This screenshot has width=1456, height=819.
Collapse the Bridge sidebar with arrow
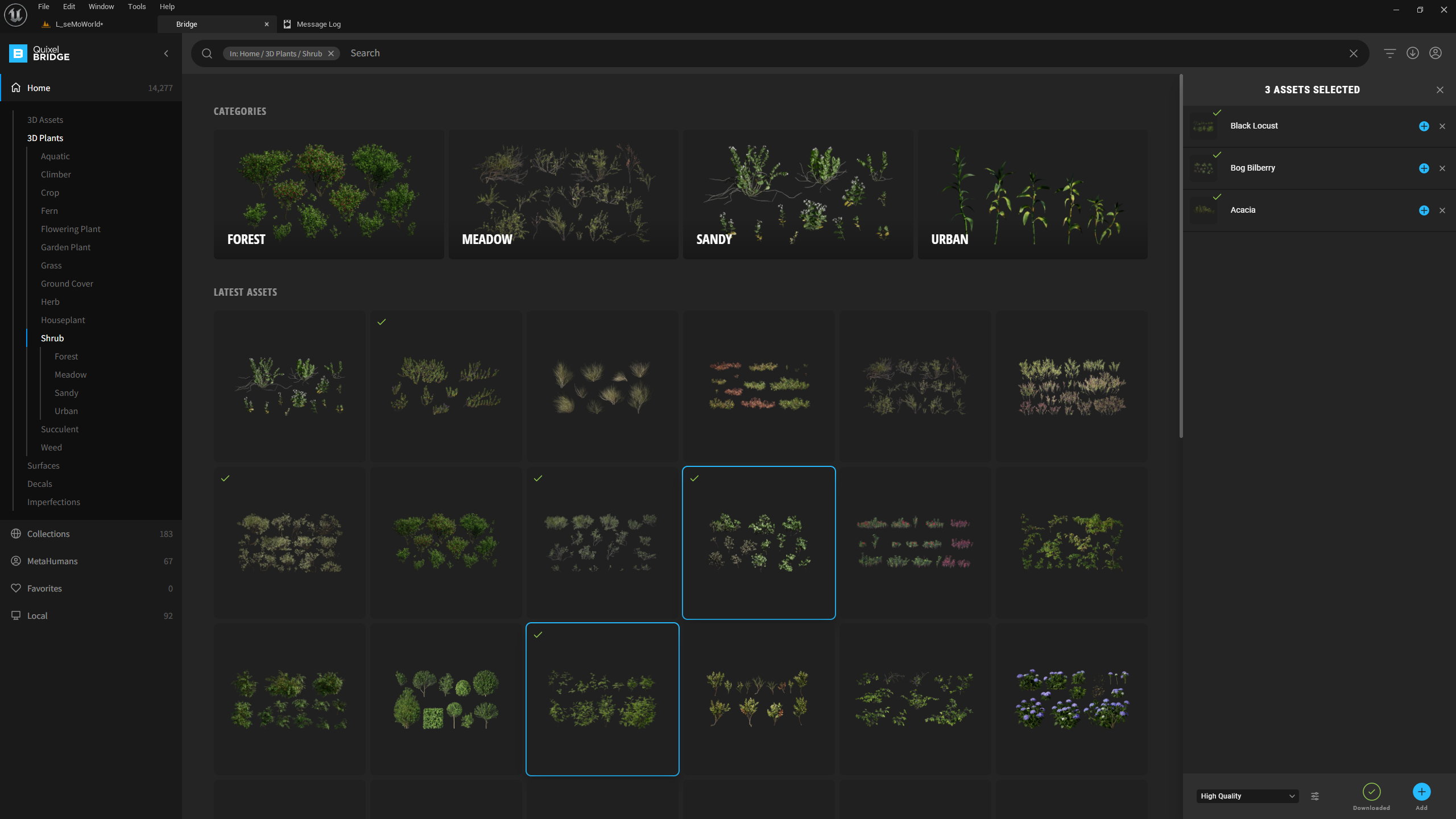166,53
